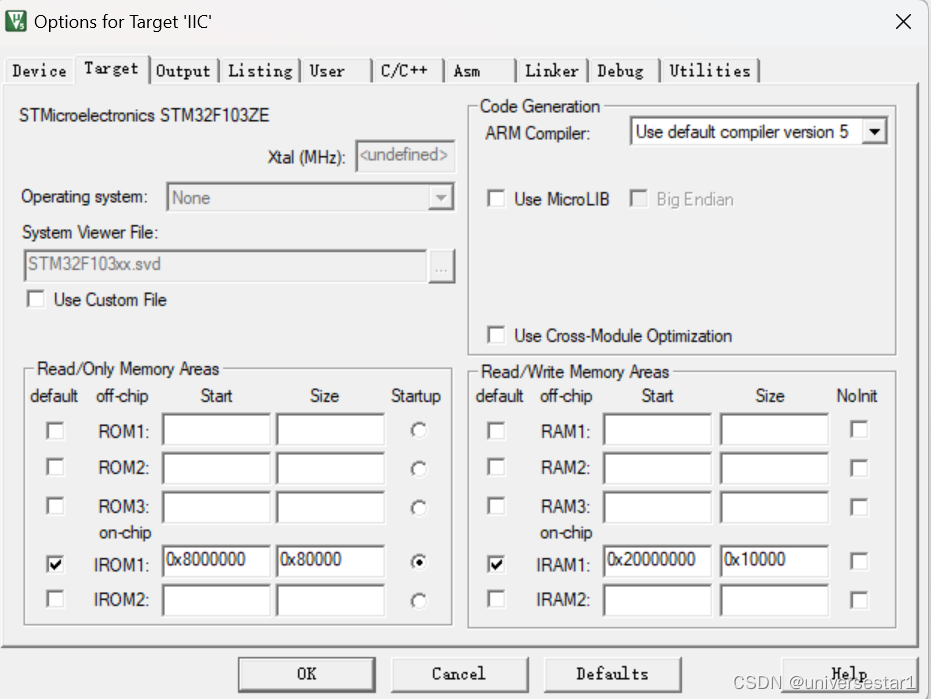
Task: Select IROM2 as Startup
Action: click(x=419, y=601)
